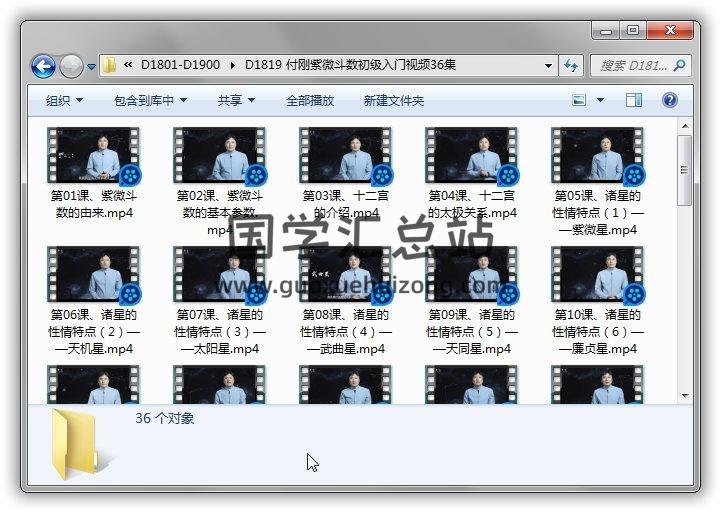Viewport: 721px width, 513px height.
Task: Click the Forward navigation arrow button
Action: [x=71, y=66]
